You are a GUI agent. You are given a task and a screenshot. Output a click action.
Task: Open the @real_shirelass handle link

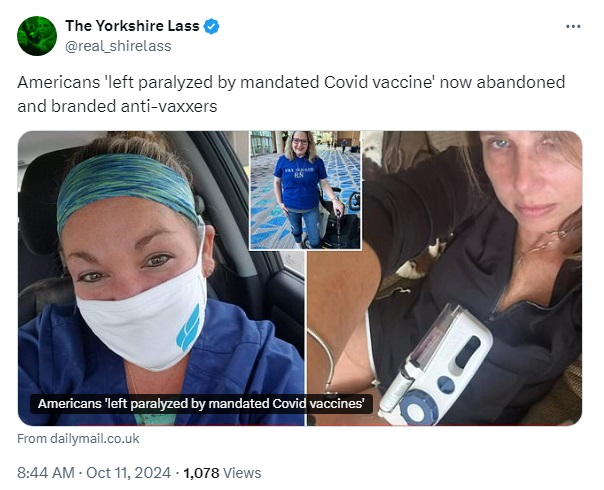click(118, 46)
